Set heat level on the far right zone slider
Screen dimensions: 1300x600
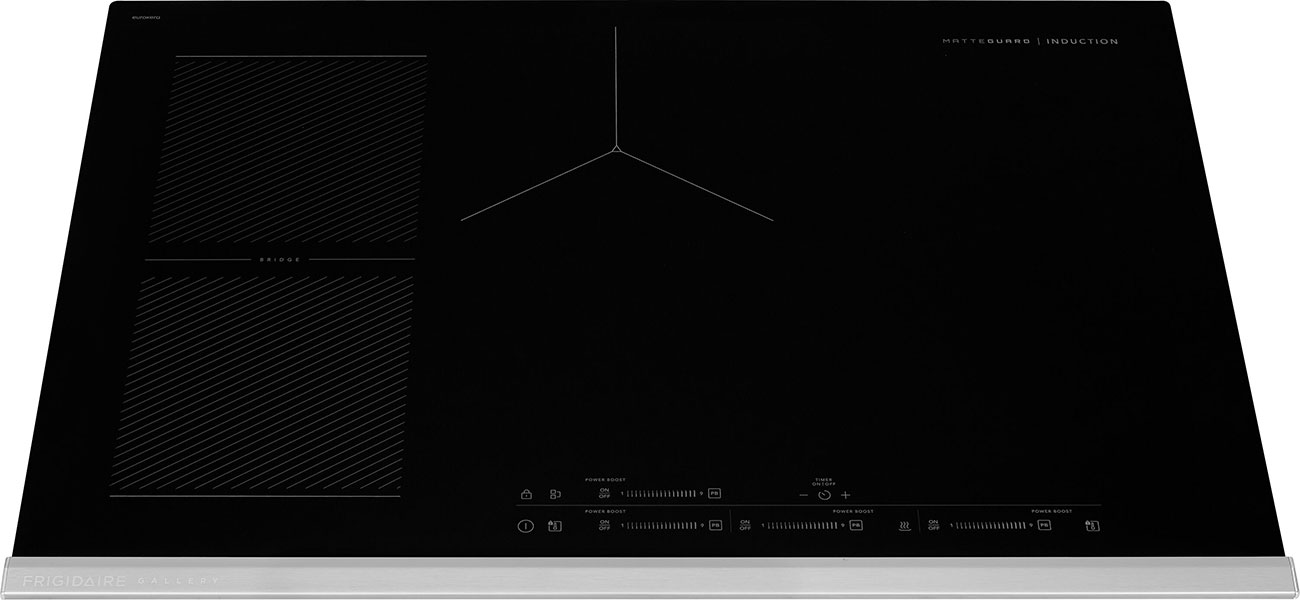[991, 525]
